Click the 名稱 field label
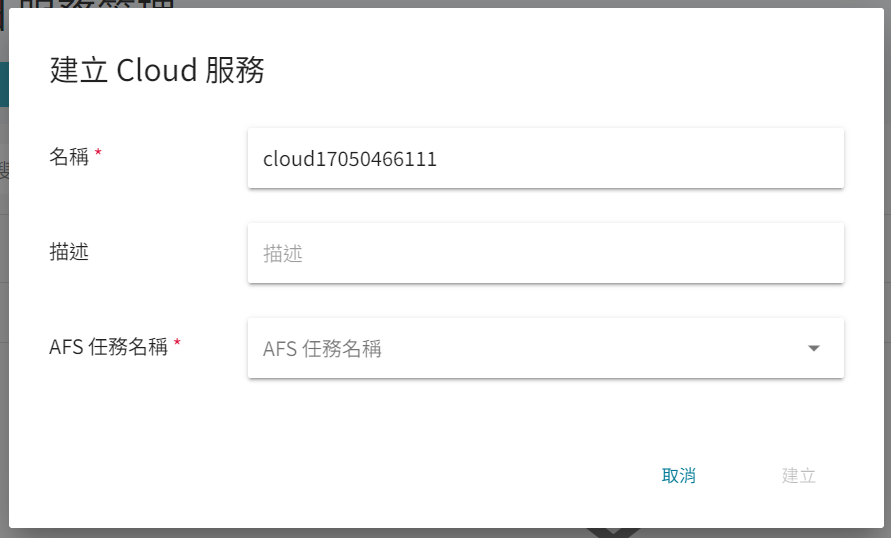The height and width of the screenshot is (538, 891). point(69,156)
